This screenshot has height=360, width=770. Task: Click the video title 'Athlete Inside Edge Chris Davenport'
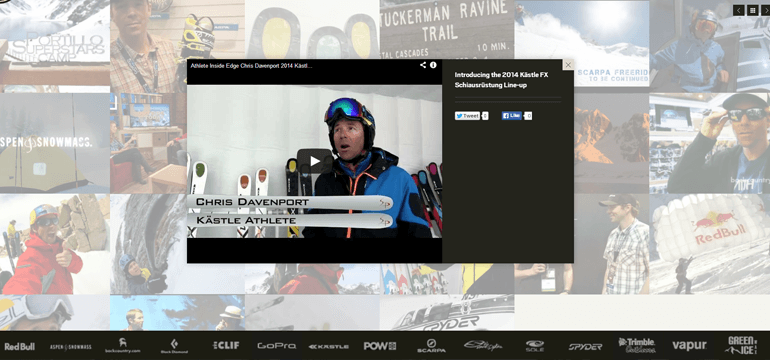[x=251, y=65]
